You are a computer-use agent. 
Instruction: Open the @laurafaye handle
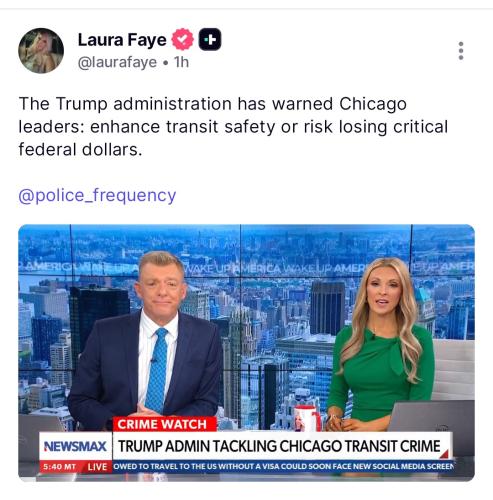tap(117, 62)
